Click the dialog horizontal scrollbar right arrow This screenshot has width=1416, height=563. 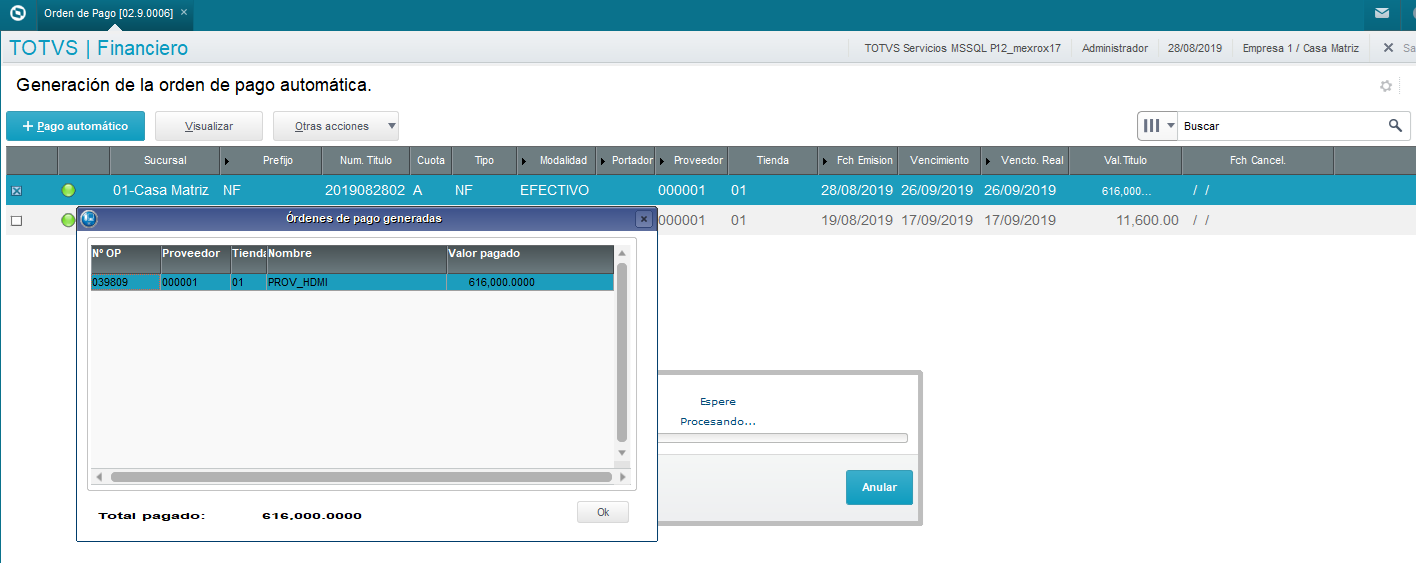click(x=622, y=477)
